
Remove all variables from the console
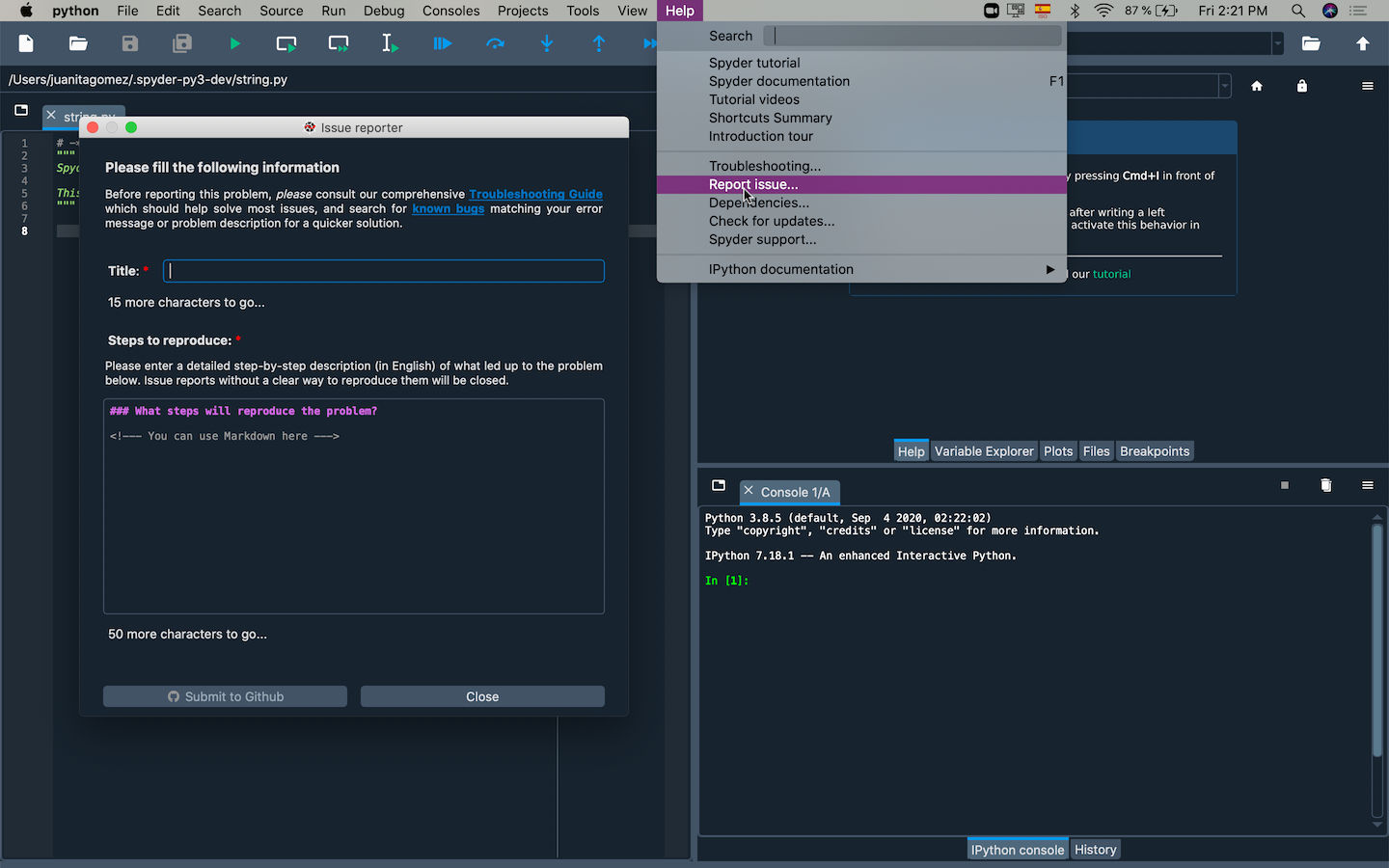1326,485
